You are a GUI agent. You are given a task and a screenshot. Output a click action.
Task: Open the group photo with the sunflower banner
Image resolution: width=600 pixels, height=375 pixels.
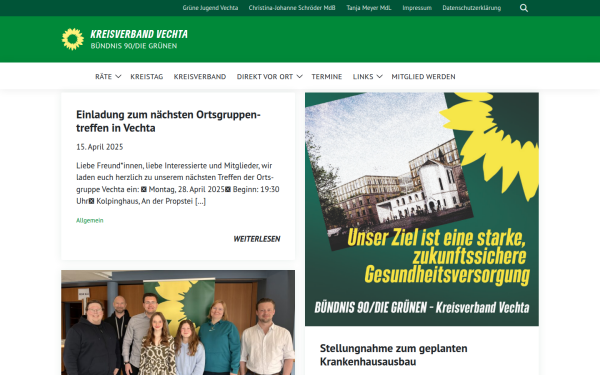(x=178, y=323)
